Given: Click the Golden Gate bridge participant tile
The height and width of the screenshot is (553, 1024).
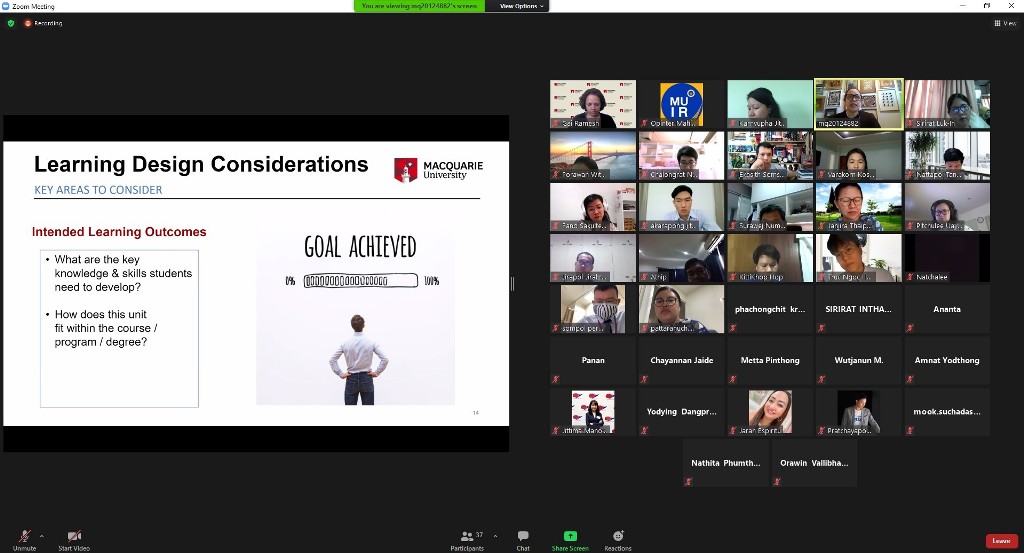Looking at the screenshot, I should [x=592, y=156].
